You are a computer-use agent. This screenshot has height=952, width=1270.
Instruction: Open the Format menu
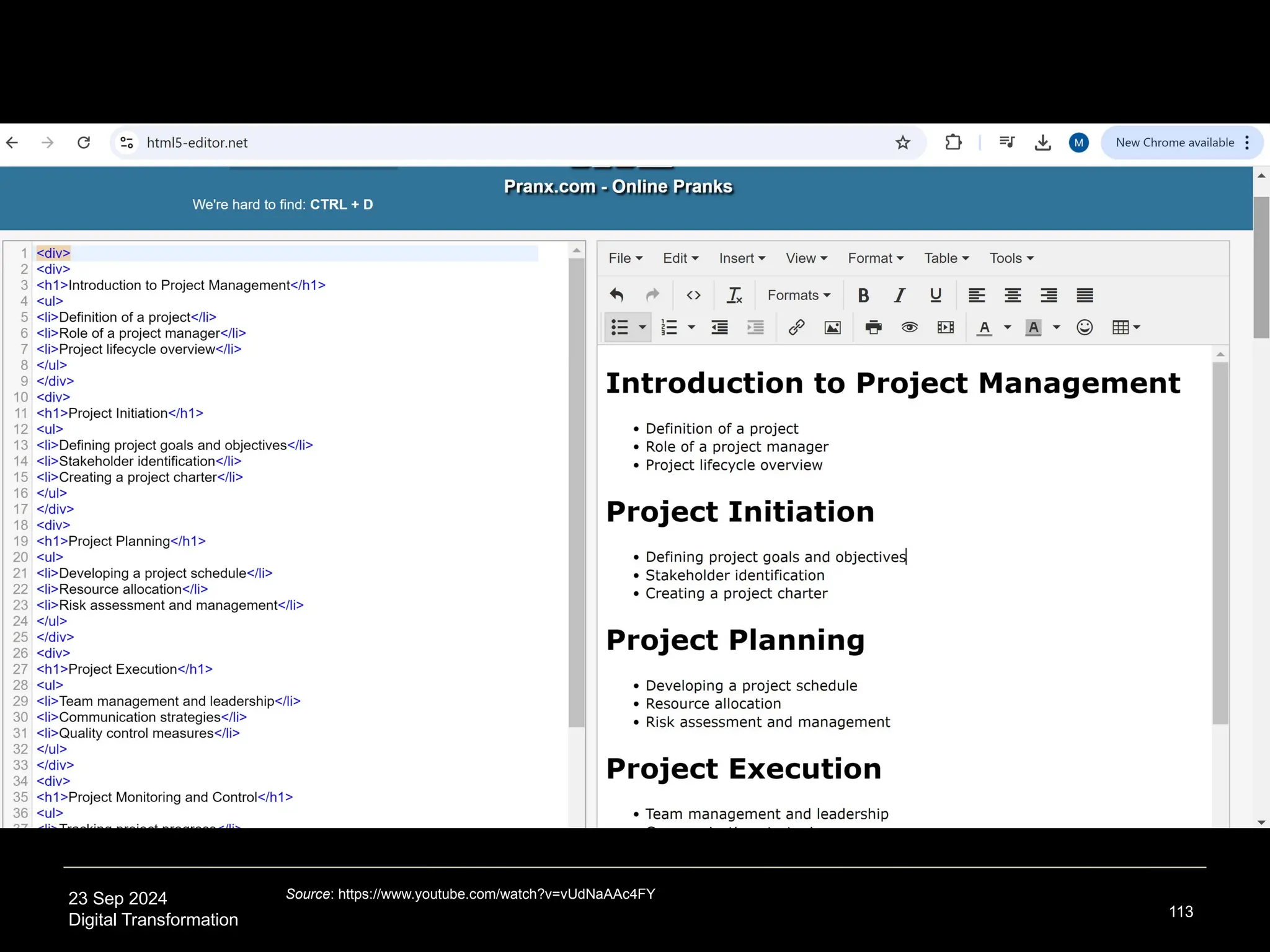coord(876,258)
